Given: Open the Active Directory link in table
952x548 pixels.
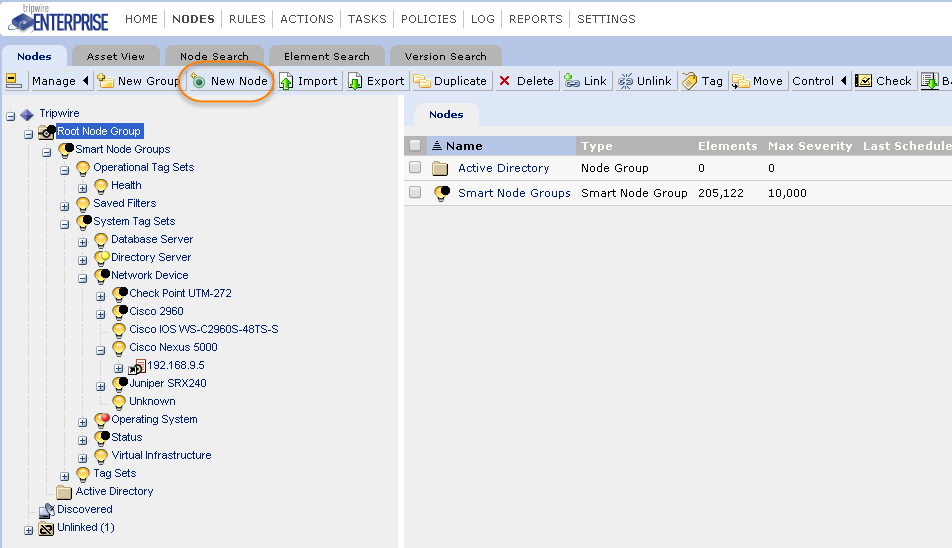Looking at the screenshot, I should pyautogui.click(x=503, y=168).
